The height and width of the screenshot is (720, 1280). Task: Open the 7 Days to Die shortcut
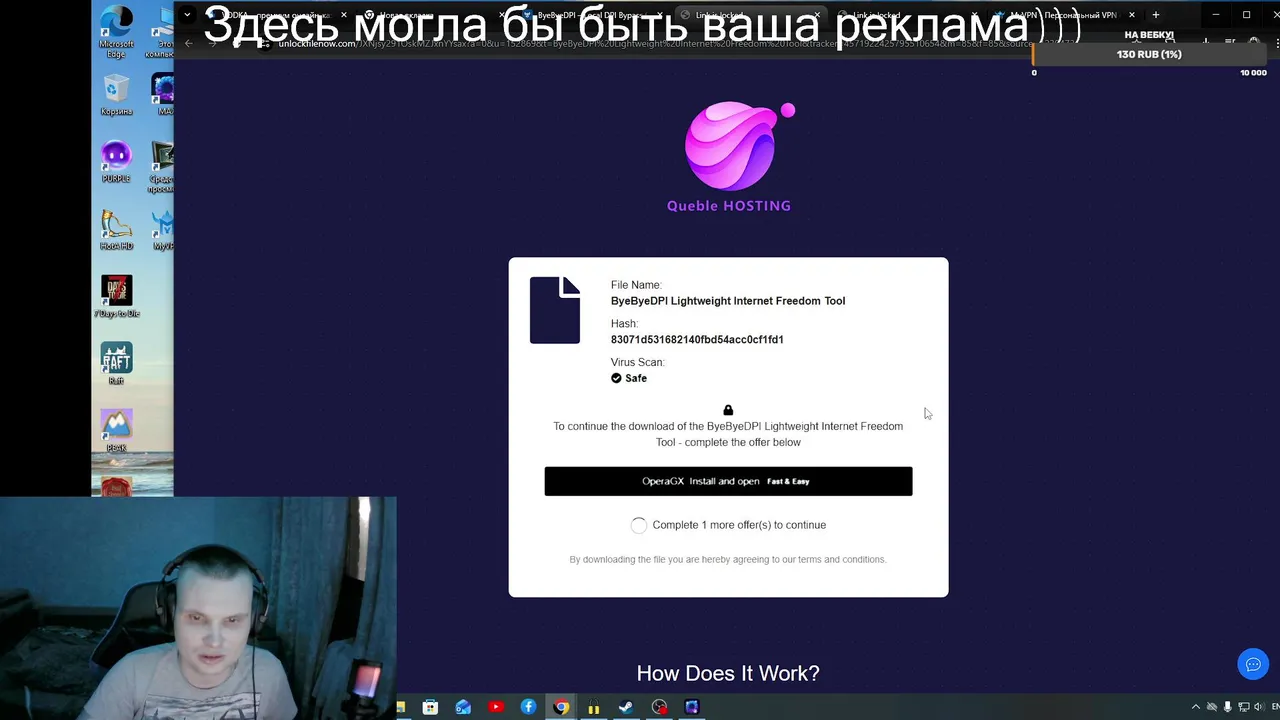[116, 297]
